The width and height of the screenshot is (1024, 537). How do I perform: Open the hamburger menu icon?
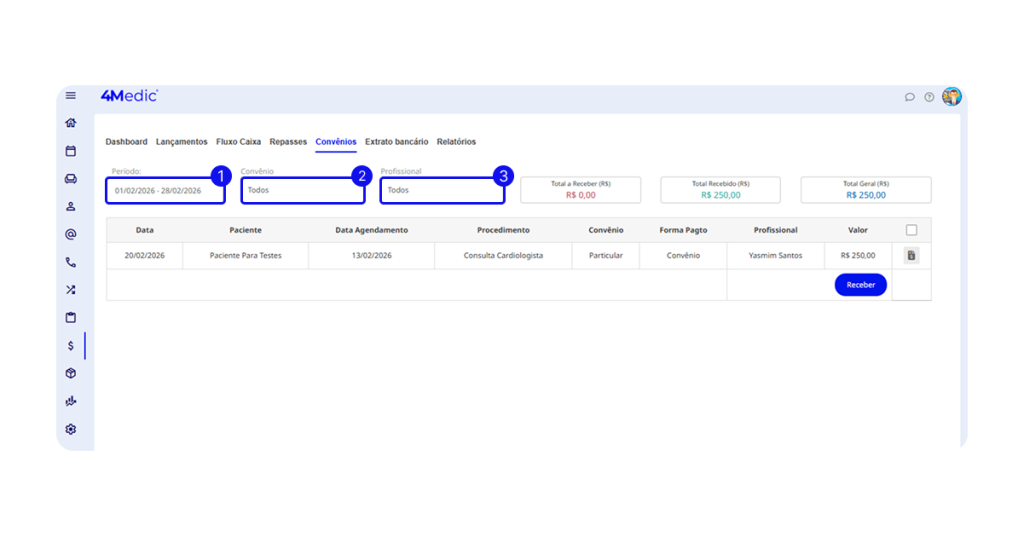click(x=71, y=96)
